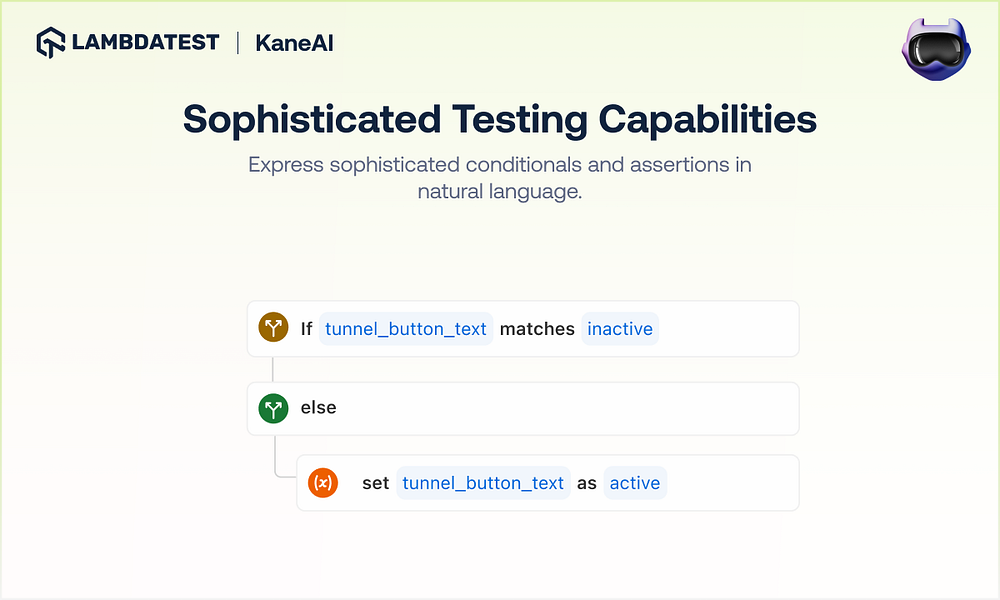Open the KaneAI product label
Image resolution: width=1000 pixels, height=600 pixels.
click(x=294, y=43)
